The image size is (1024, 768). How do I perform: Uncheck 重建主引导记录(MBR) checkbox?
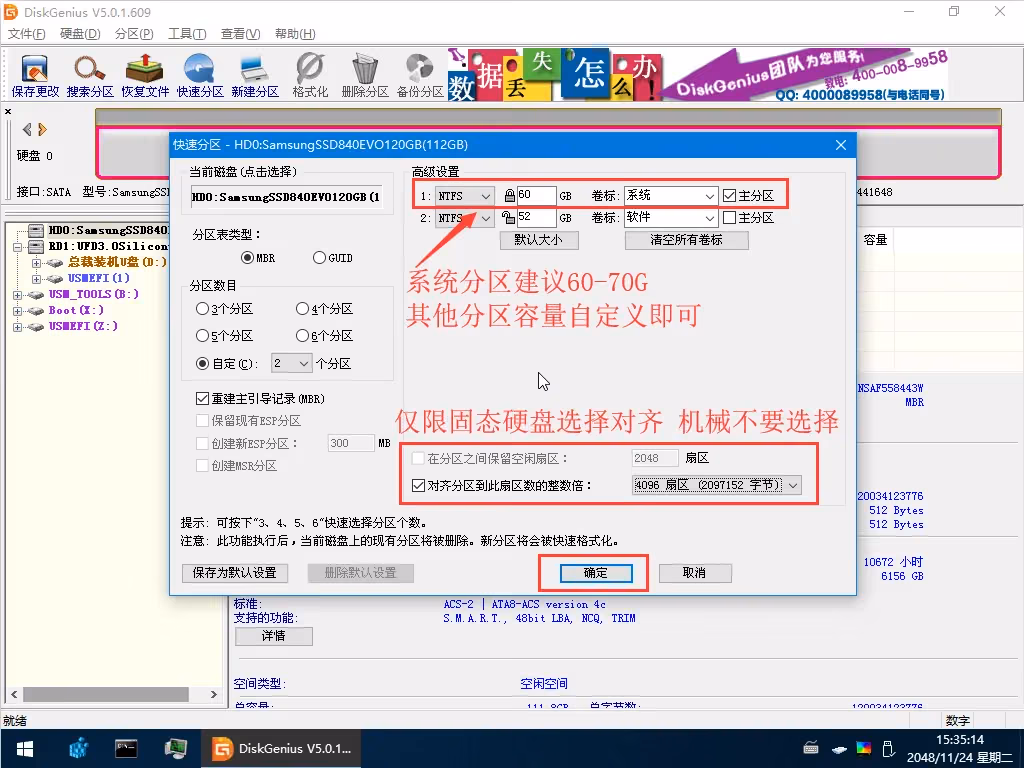(203, 399)
